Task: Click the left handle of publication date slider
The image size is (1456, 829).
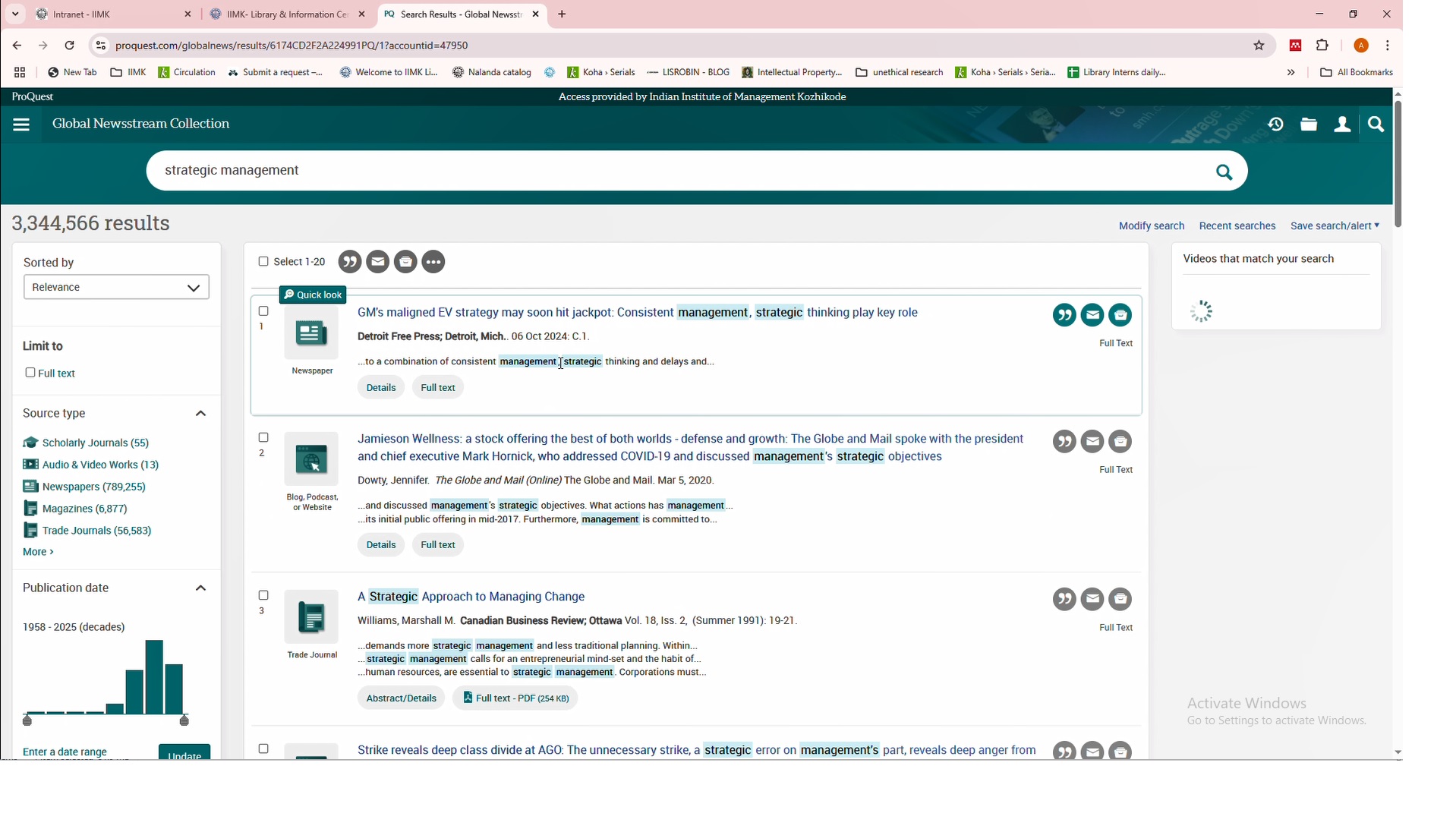Action: point(28,720)
